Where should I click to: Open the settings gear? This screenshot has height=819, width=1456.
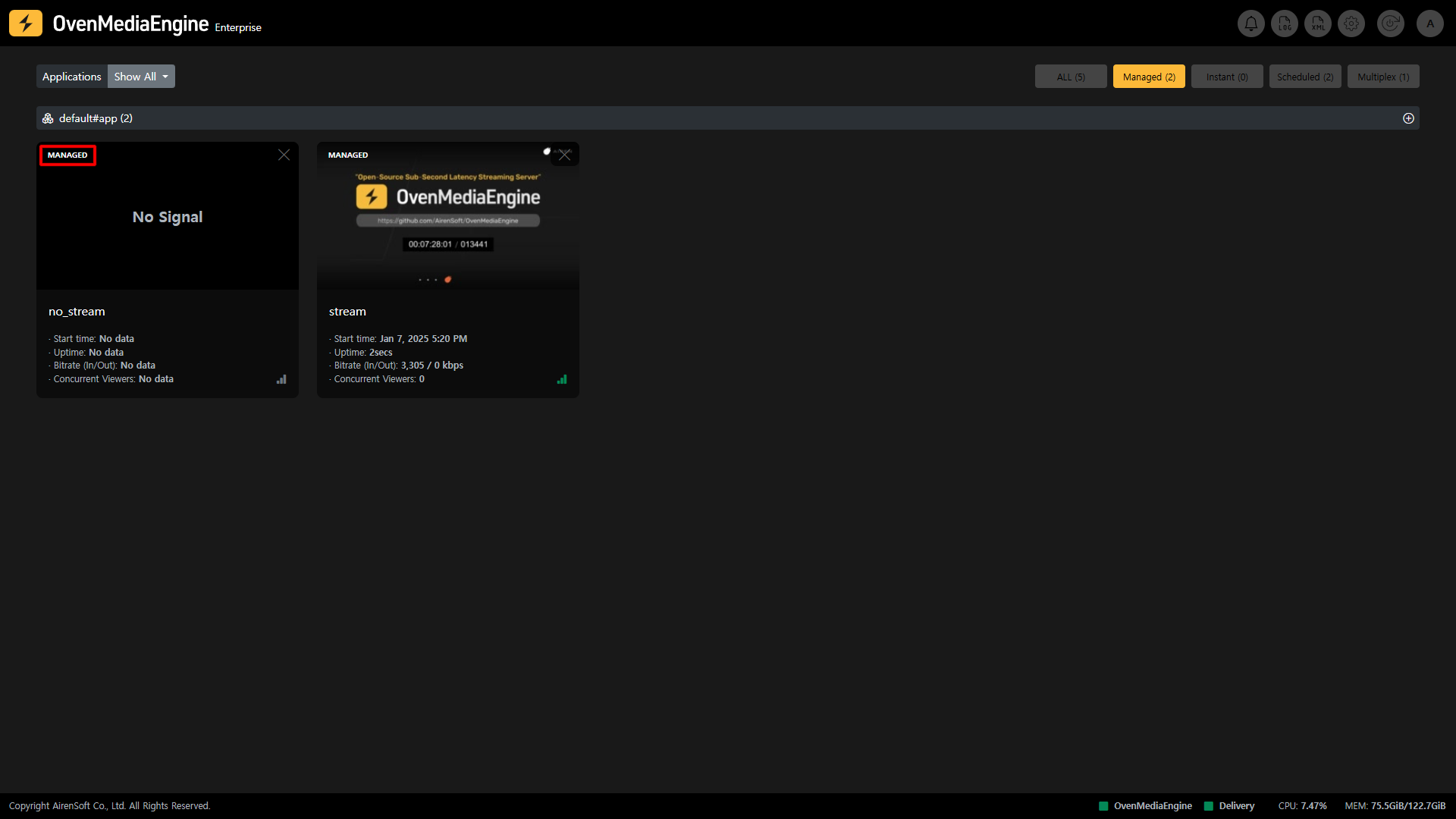coord(1351,24)
